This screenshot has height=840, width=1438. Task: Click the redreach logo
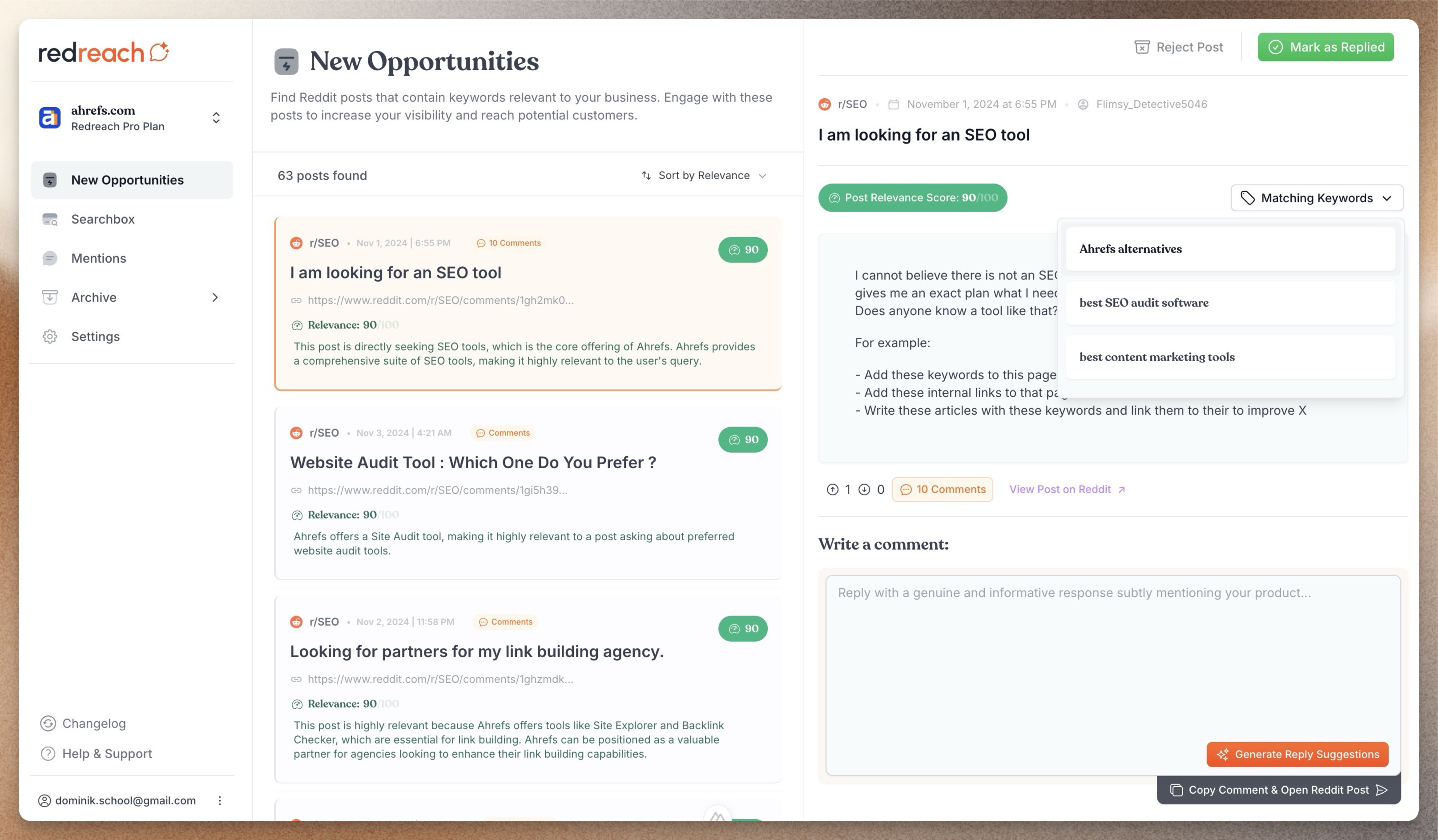(104, 52)
